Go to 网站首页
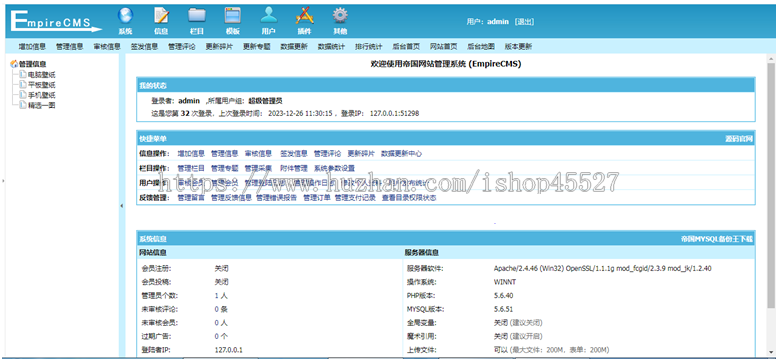This screenshot has width=778, height=361. click(x=444, y=47)
